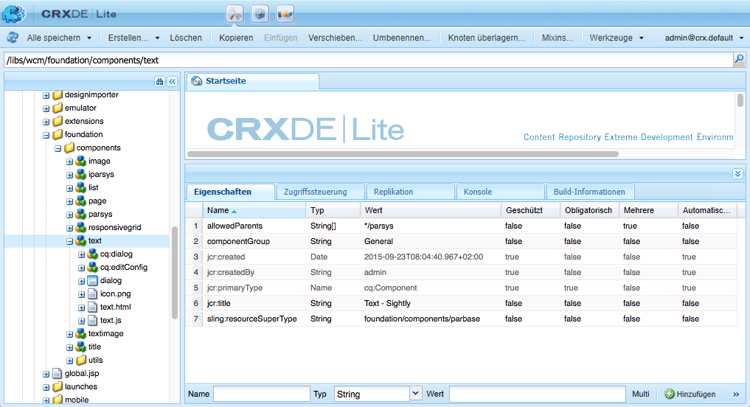Click the Umbenennen... button
Screen dimensions: 750x407
tap(402, 38)
